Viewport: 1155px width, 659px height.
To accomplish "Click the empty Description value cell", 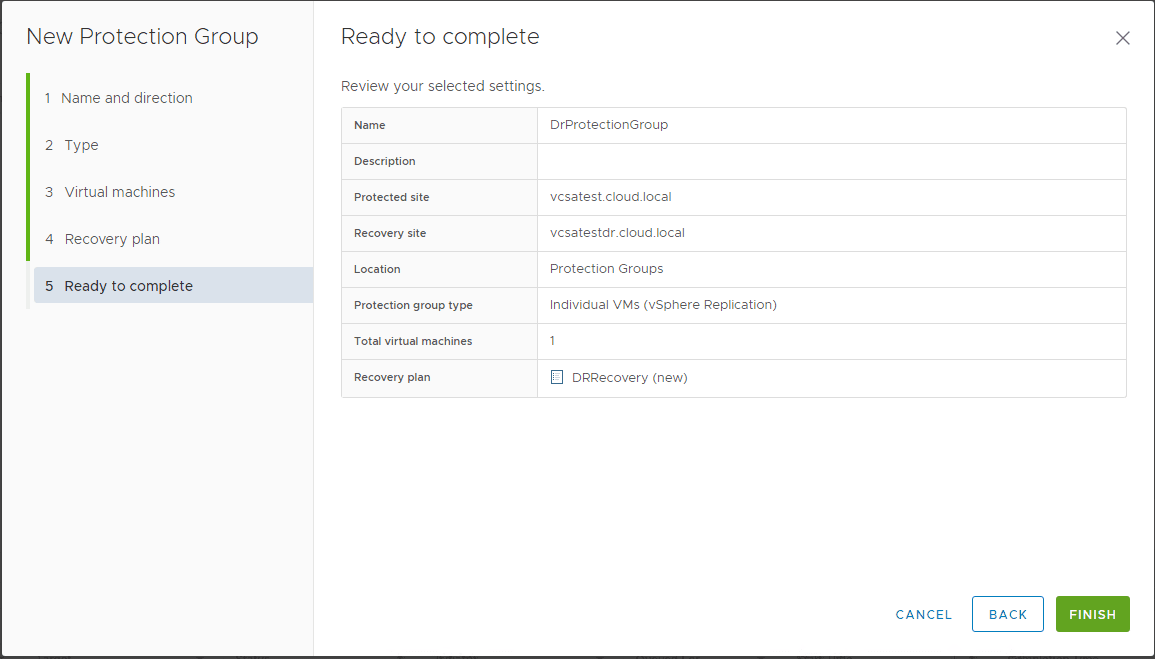I will tap(830, 161).
